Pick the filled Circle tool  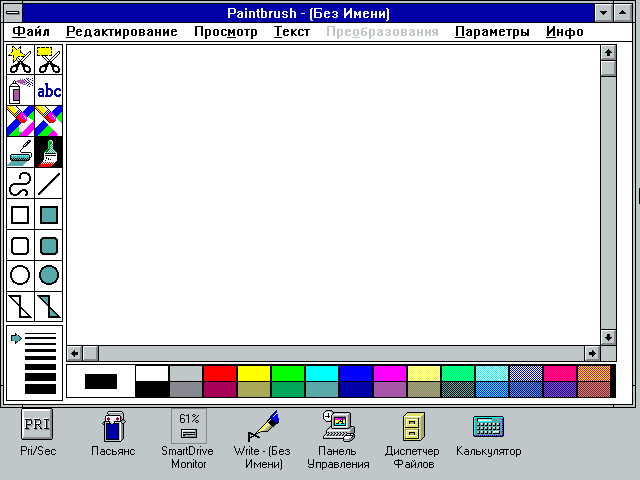coord(49,275)
